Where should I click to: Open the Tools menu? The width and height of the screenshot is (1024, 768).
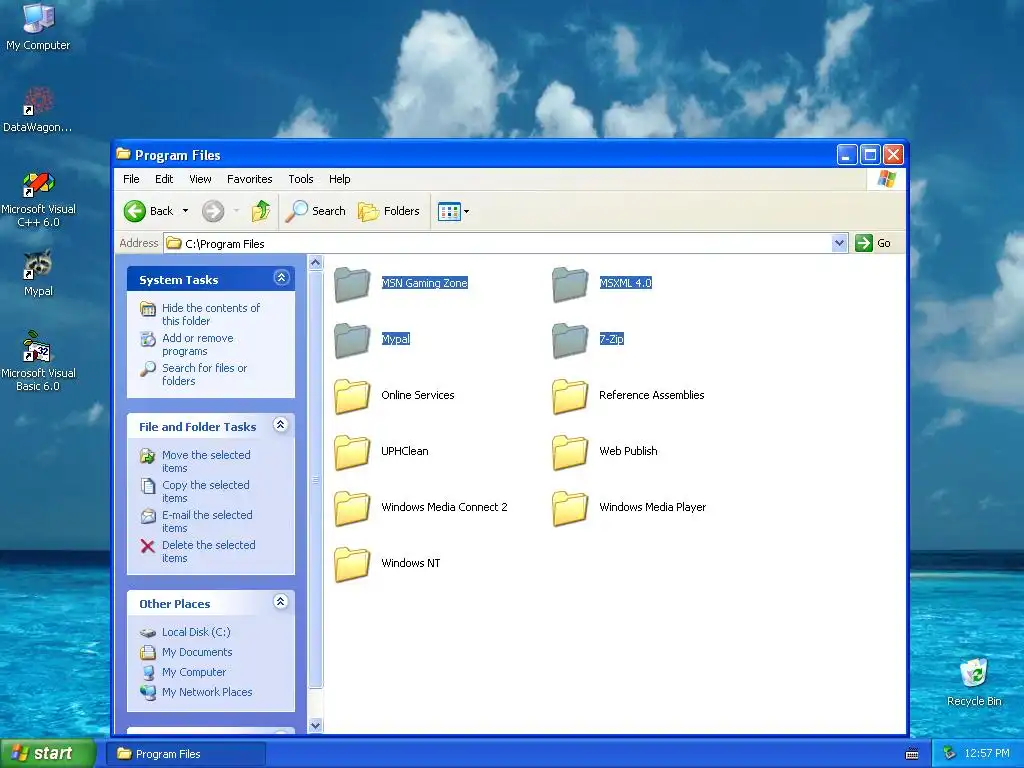tap(300, 179)
